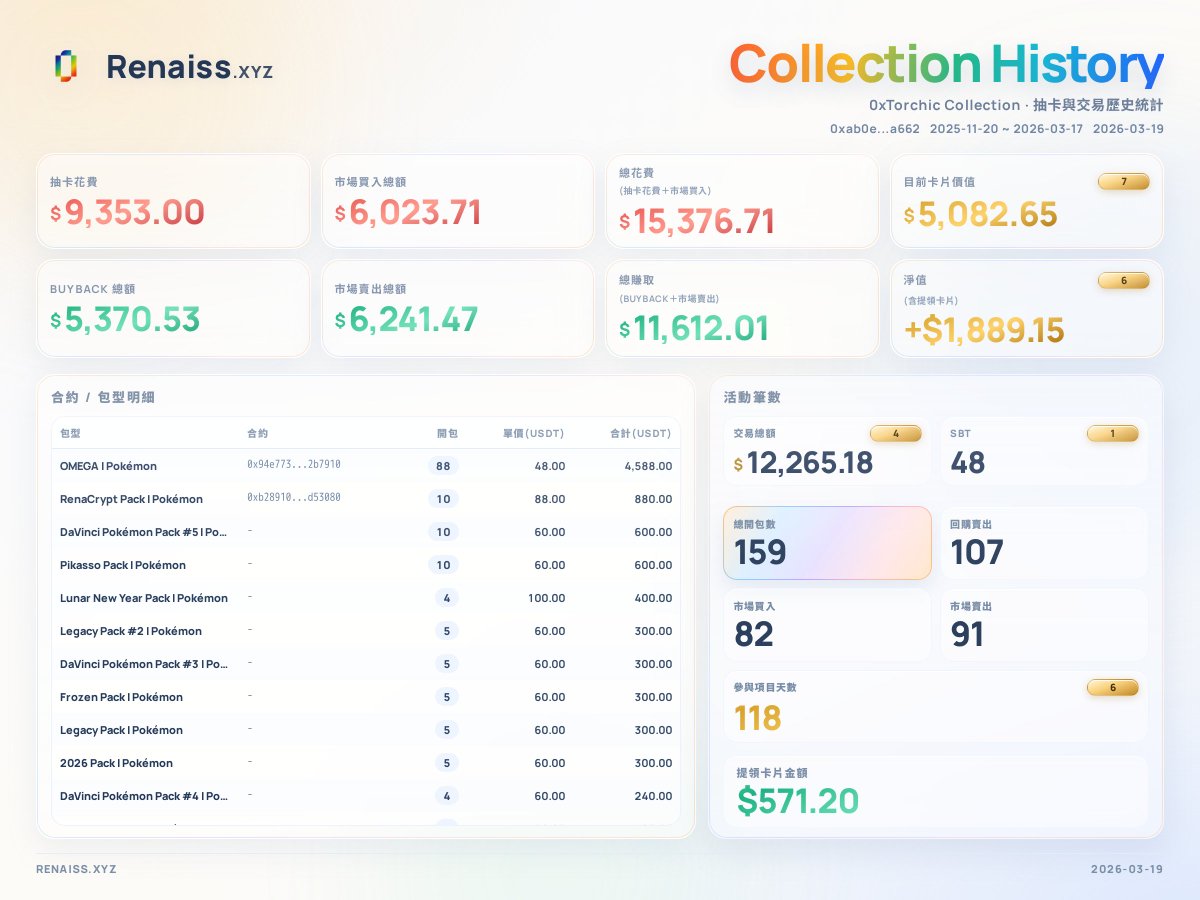Click the 開包 column header
This screenshot has height=900, width=1200.
point(447,433)
